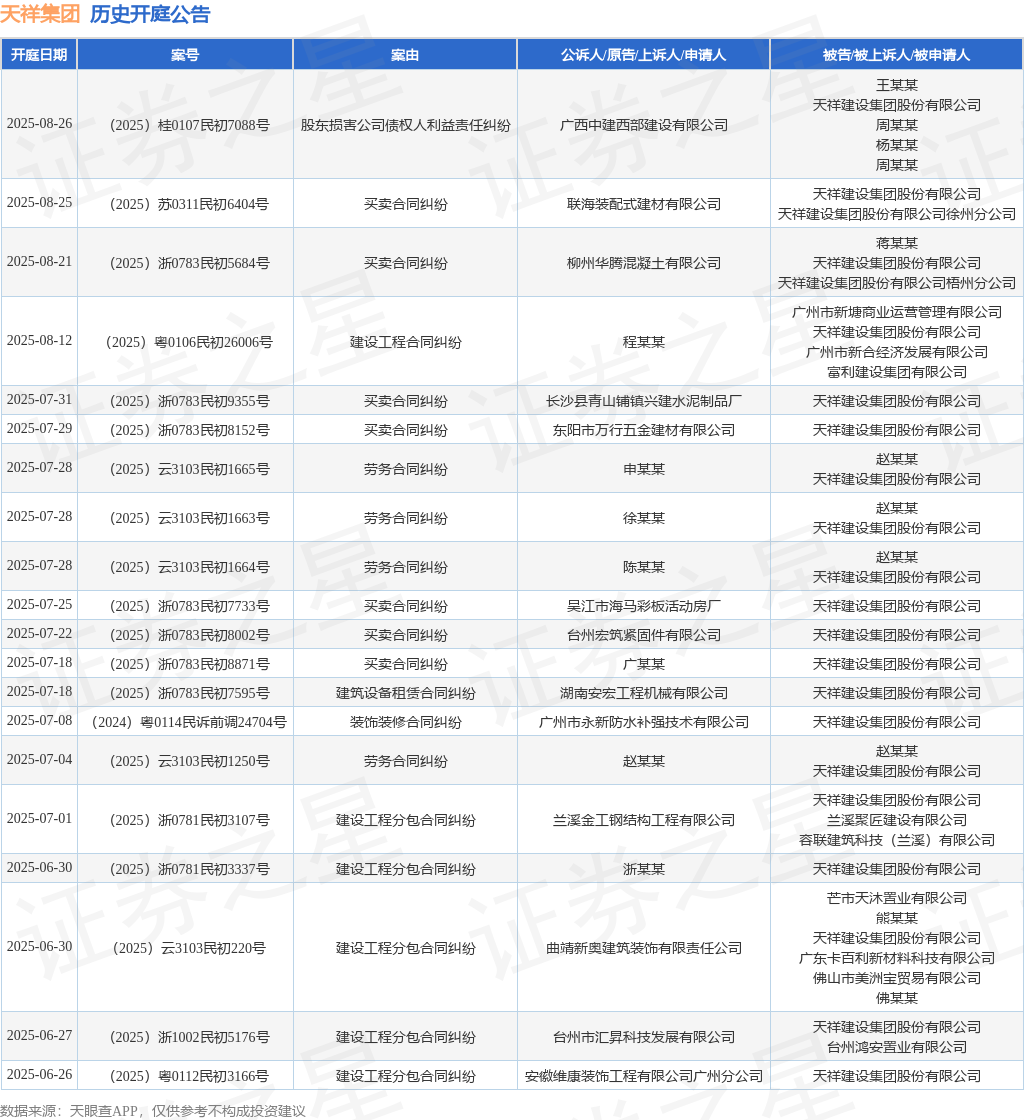Click date cell 2025-07-25
Viewport: 1024px width, 1120px height.
pyautogui.click(x=39, y=604)
